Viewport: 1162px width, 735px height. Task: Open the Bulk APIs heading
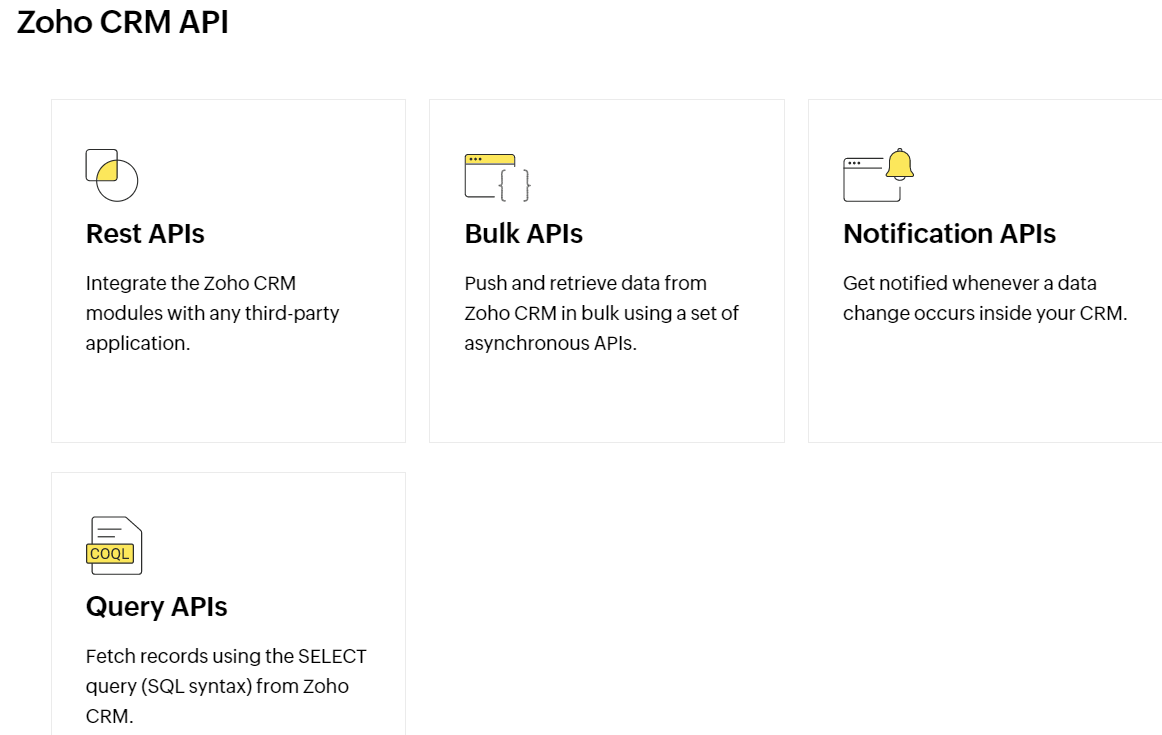(x=524, y=233)
